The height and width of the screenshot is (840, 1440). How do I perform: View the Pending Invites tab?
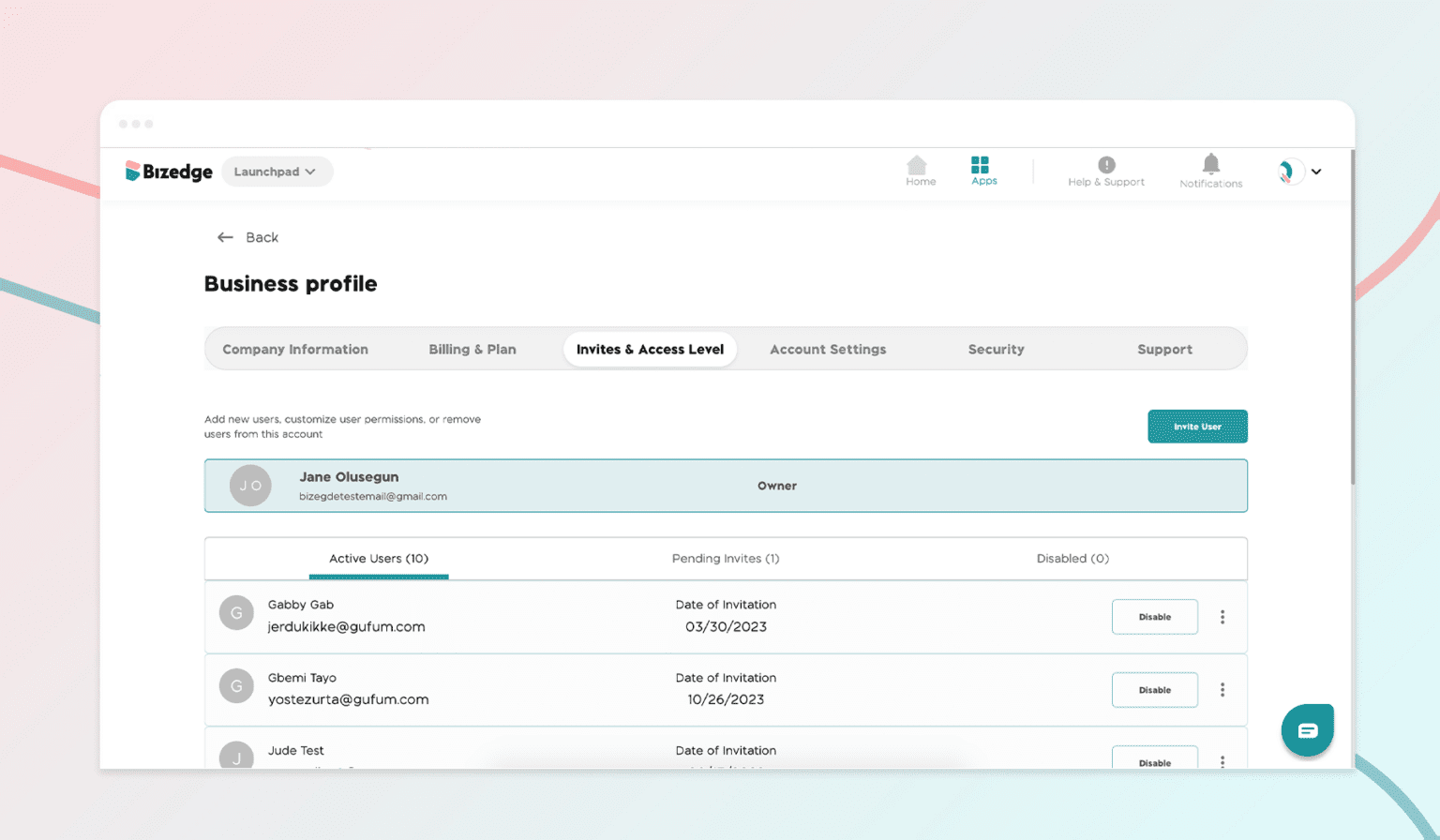pos(726,558)
